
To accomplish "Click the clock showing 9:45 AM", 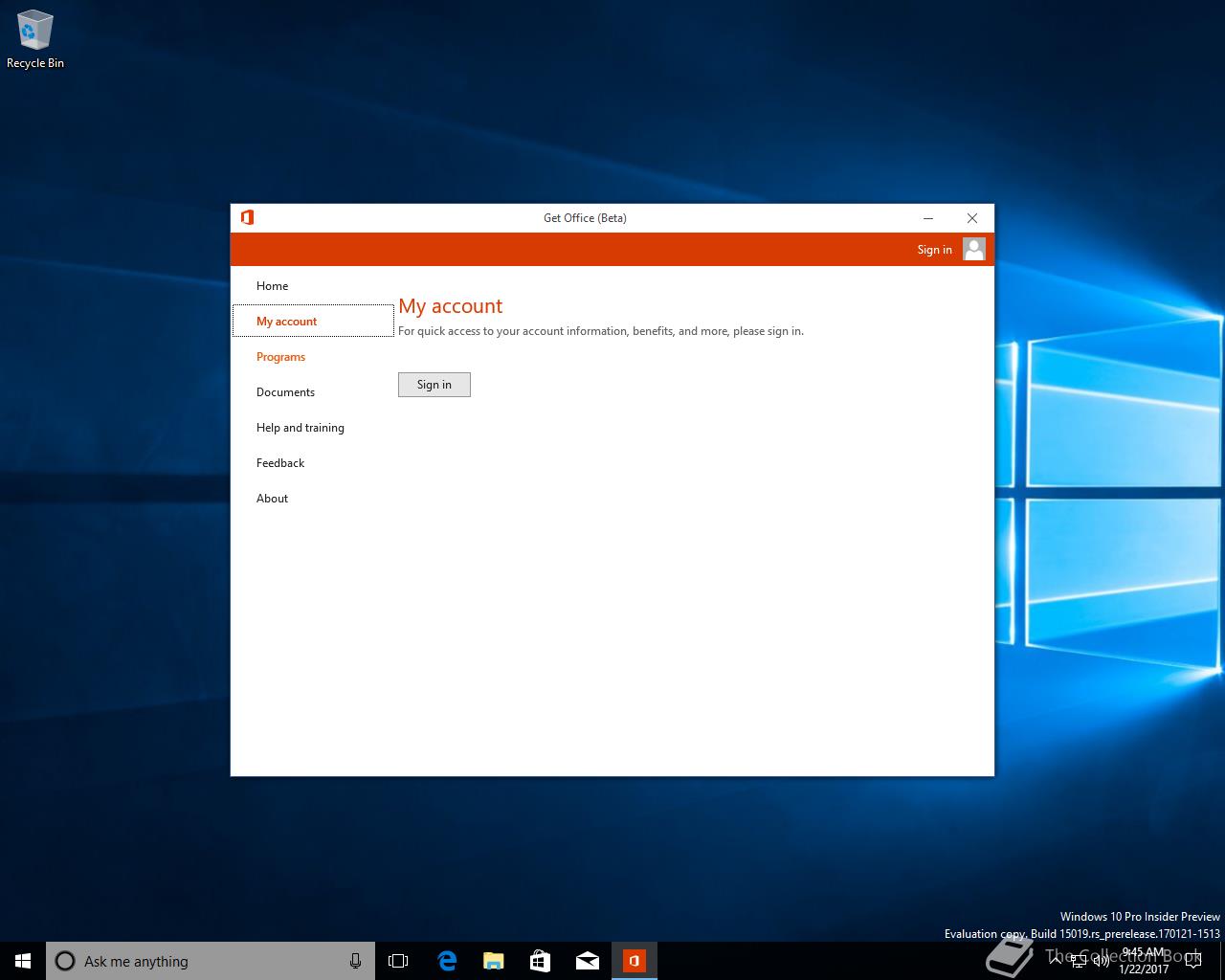I will 1144,961.
